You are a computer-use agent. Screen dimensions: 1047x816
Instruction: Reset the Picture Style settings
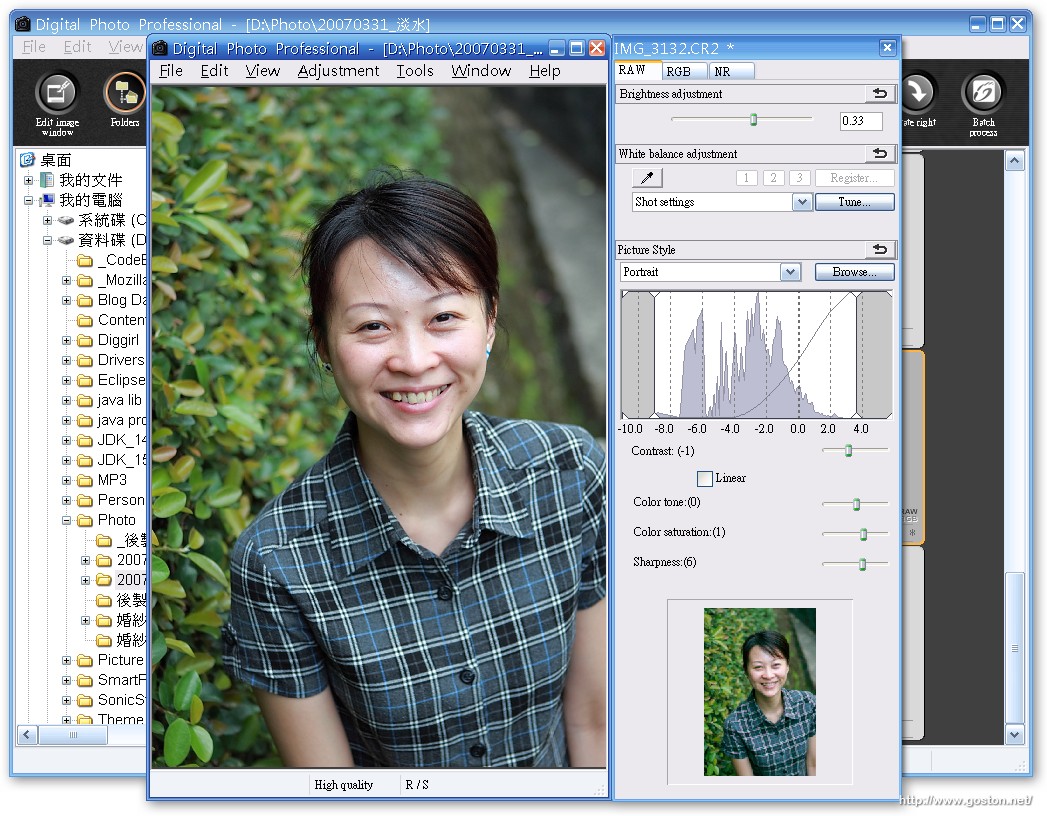[880, 249]
